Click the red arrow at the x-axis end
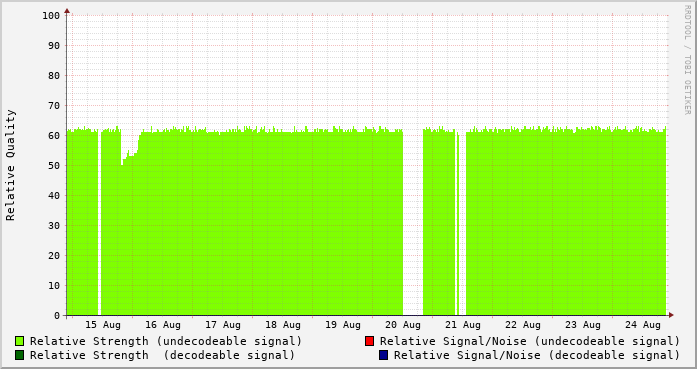The image size is (697, 369). coord(671,315)
